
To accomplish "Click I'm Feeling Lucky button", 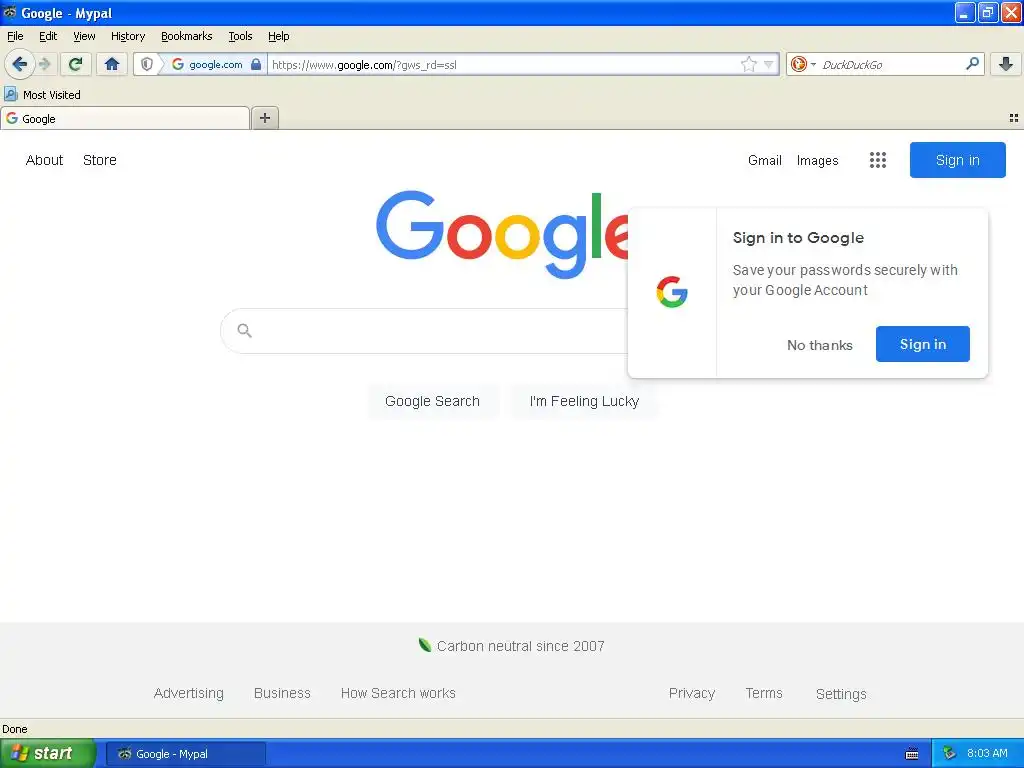I will pos(584,401).
